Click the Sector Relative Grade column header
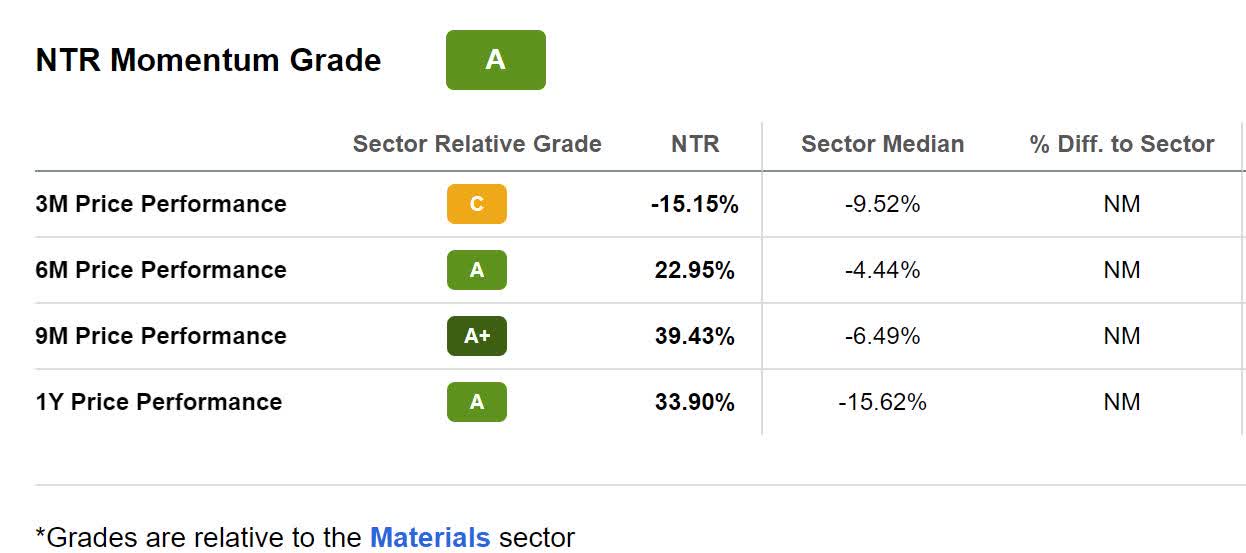1246x553 pixels. pos(477,144)
